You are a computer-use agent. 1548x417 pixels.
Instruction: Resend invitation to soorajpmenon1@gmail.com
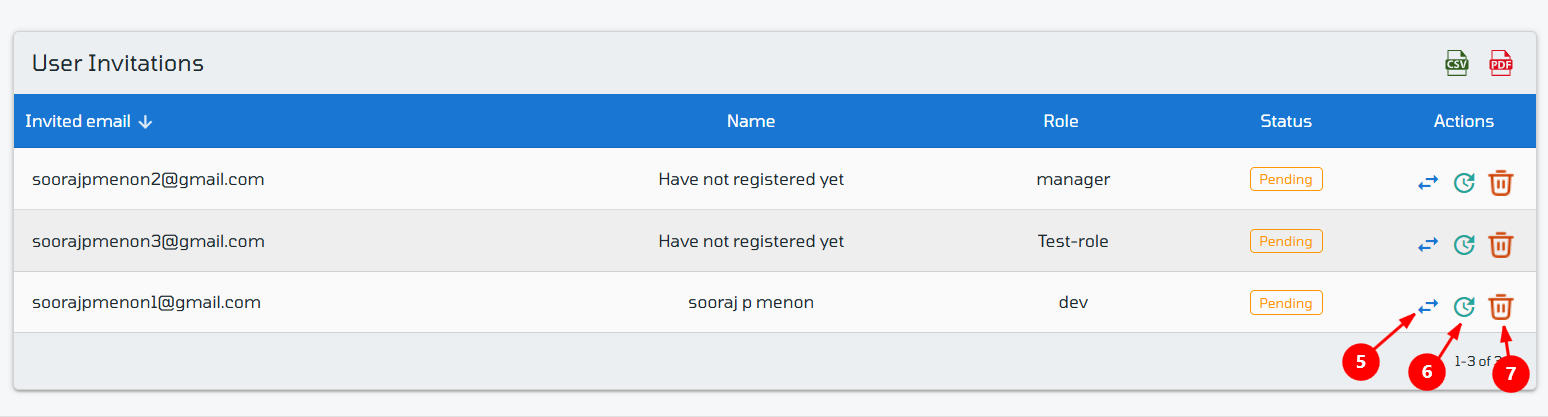coord(1464,306)
